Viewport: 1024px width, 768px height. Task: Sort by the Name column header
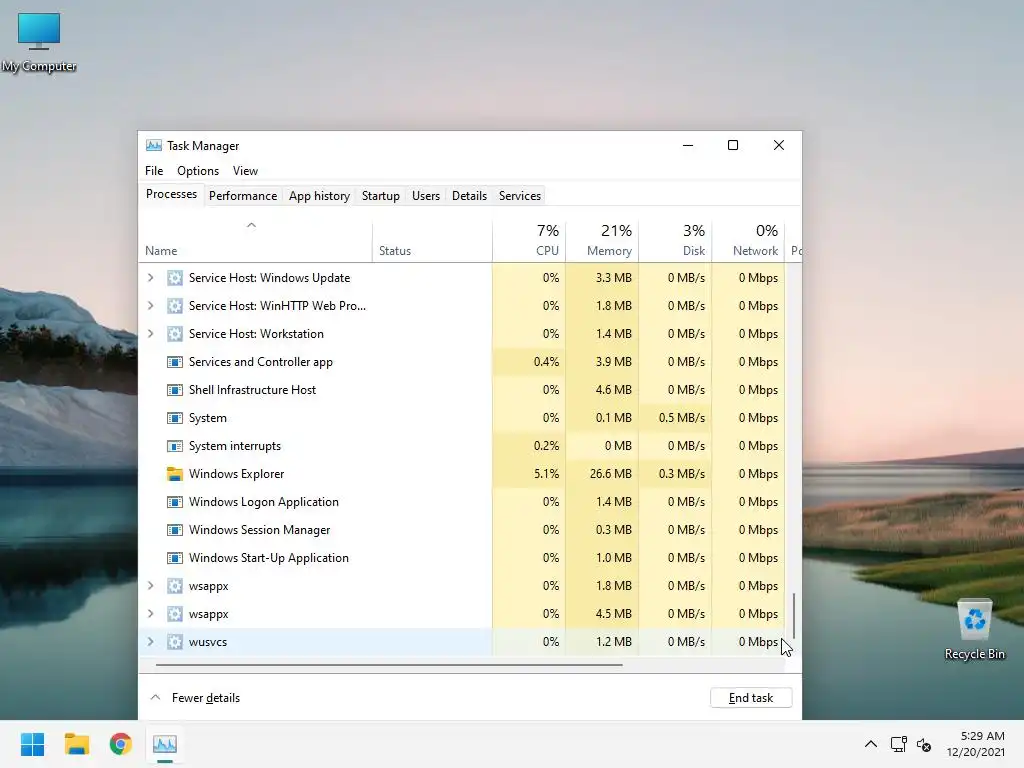tap(255, 241)
